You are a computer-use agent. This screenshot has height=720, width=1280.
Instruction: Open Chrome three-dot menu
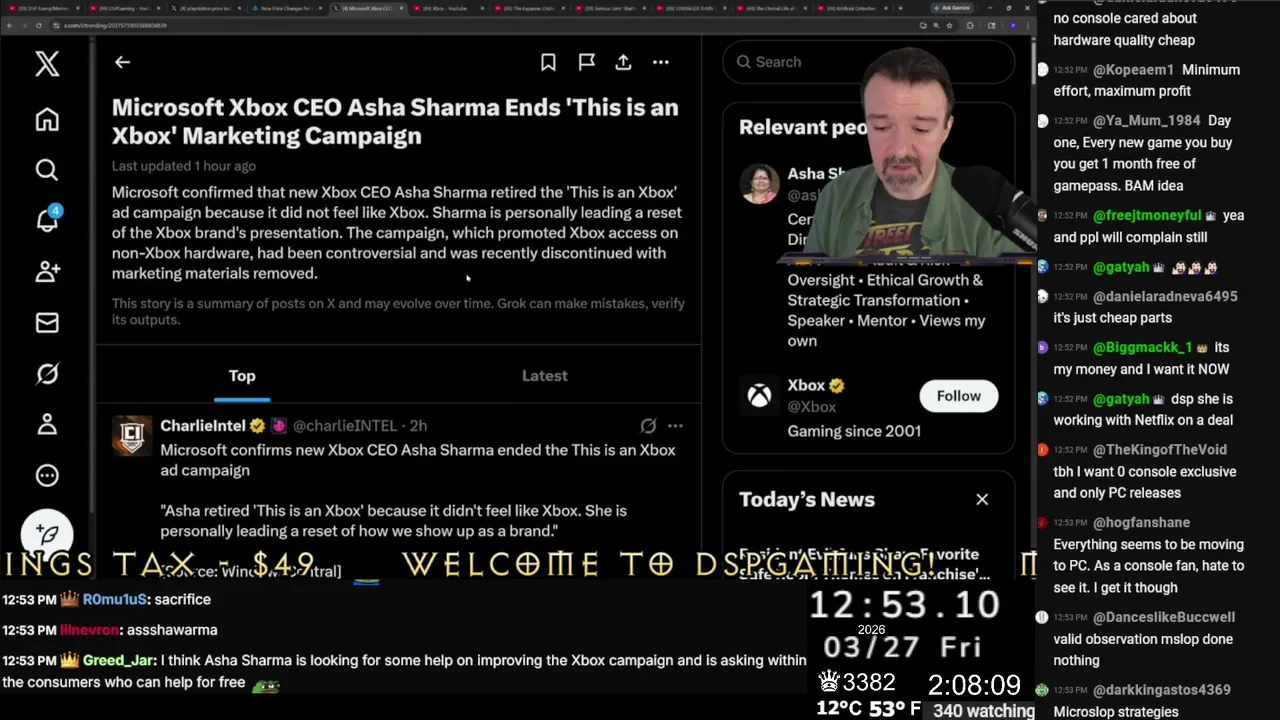coord(1030,25)
